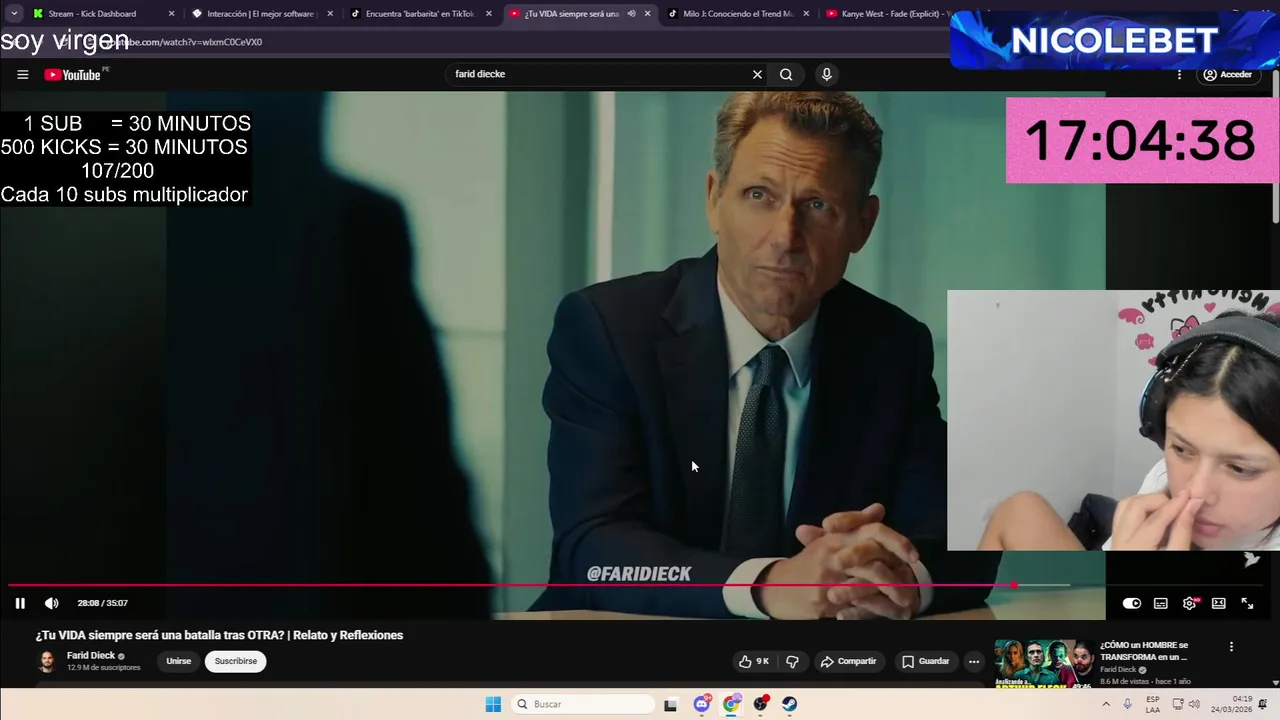Dislike the video
Screen dimensions: 1280x720
[x=792, y=661]
